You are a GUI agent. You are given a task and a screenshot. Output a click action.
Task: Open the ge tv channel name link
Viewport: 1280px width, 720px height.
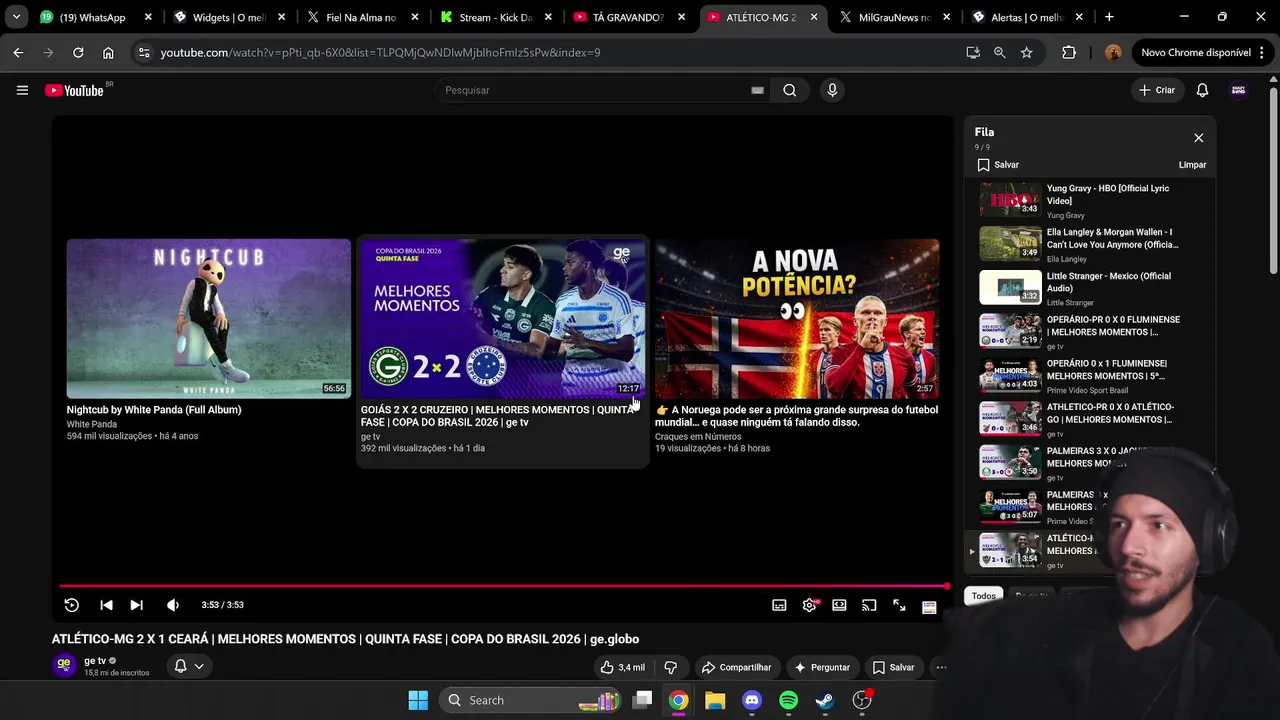(x=95, y=661)
